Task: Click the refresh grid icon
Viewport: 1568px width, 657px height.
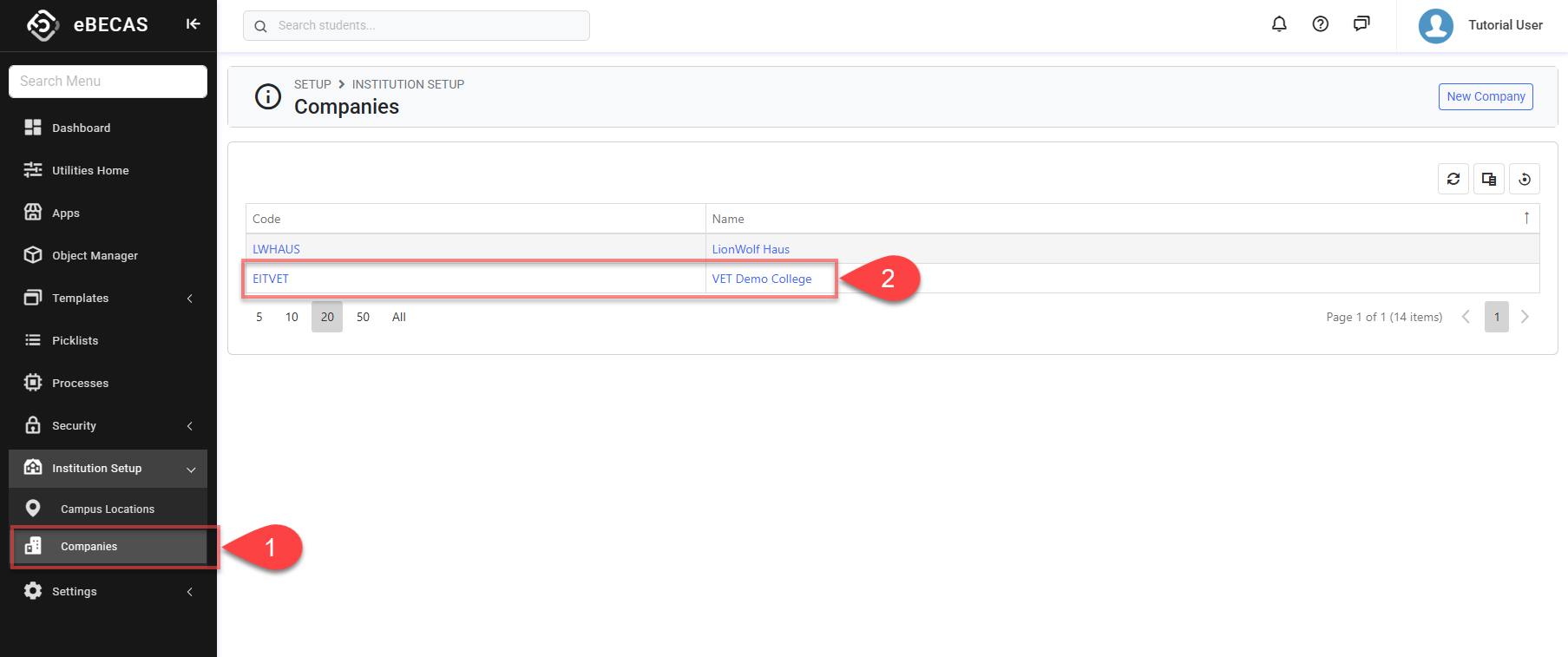Action: 1453,179
